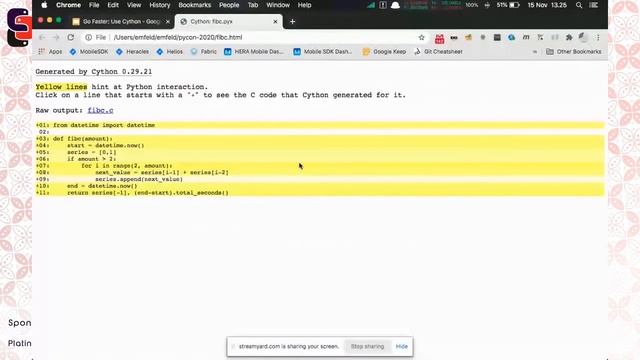Open the Extensions puzzle piece menu
Viewport: 640px width, 360px height.
coord(569,37)
